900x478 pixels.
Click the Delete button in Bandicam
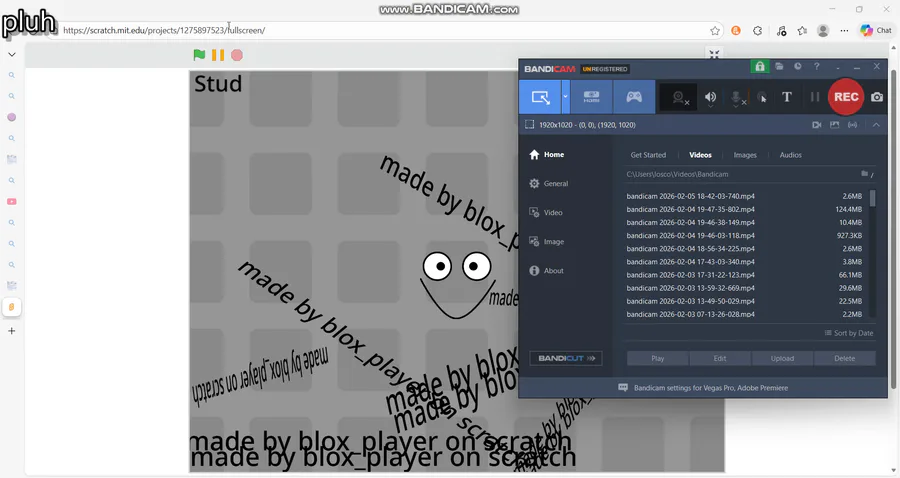tap(844, 358)
